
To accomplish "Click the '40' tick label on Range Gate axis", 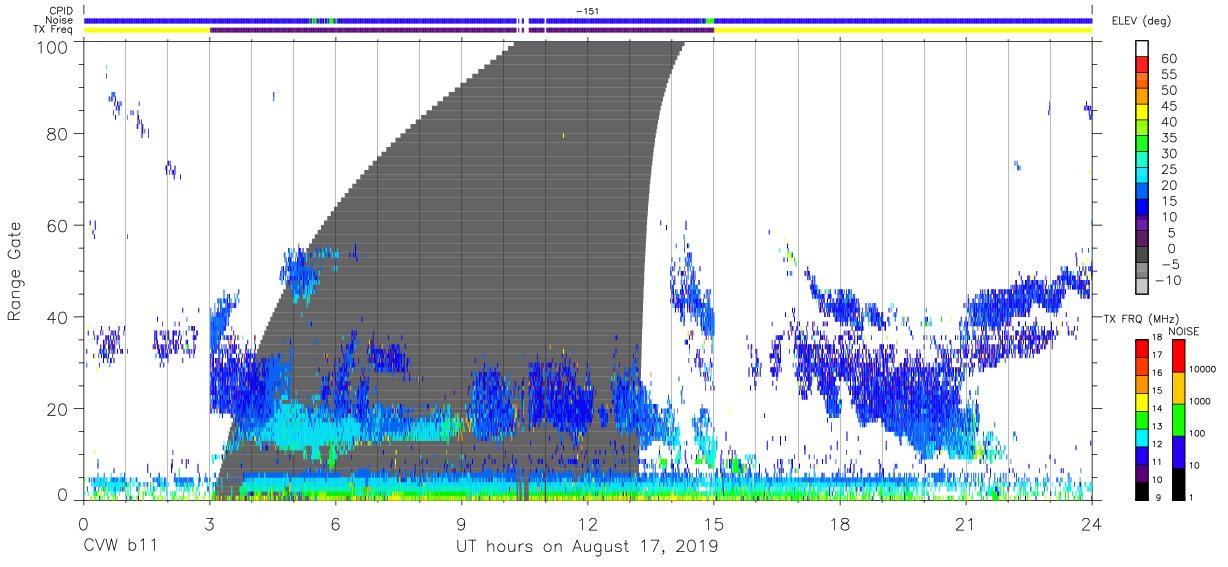I will (x=58, y=318).
